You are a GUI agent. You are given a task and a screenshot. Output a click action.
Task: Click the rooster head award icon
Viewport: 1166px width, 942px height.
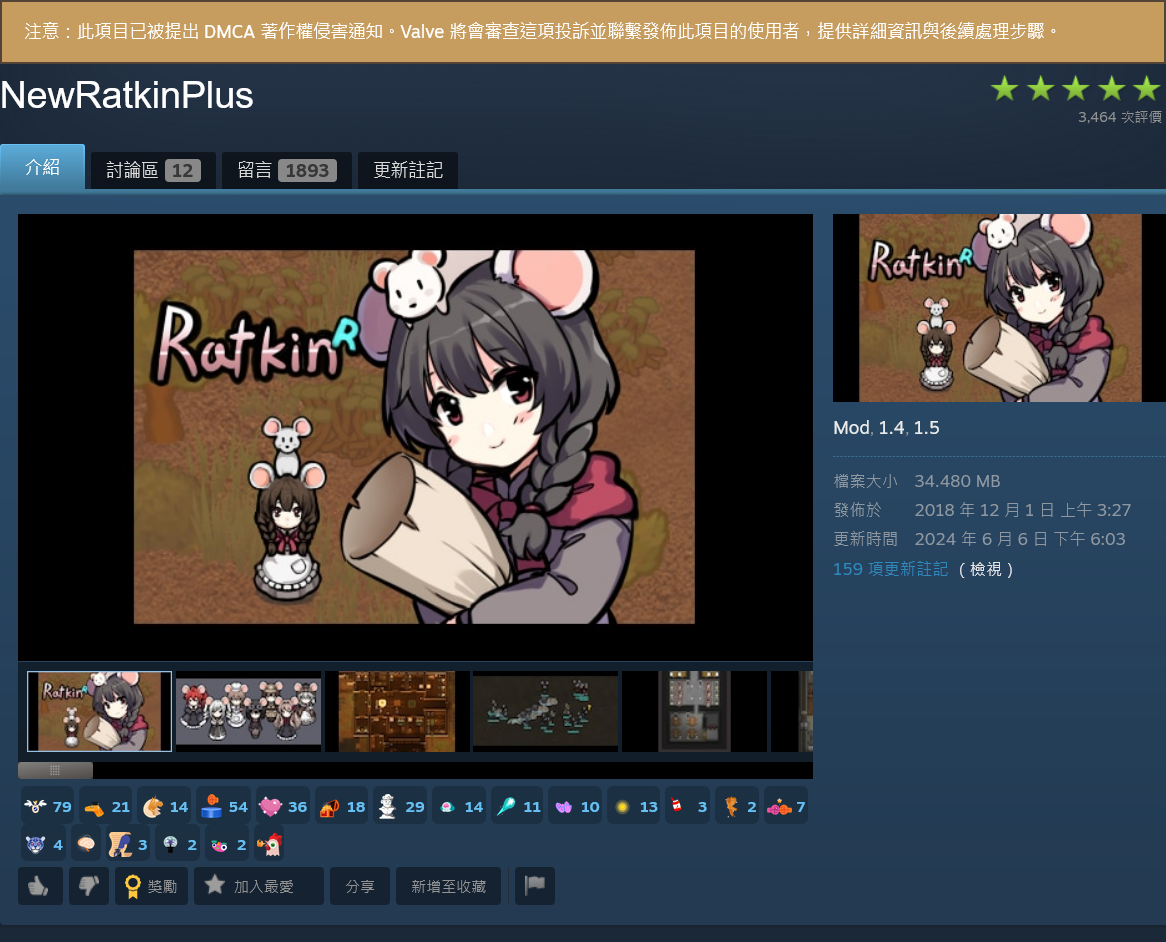coord(269,844)
